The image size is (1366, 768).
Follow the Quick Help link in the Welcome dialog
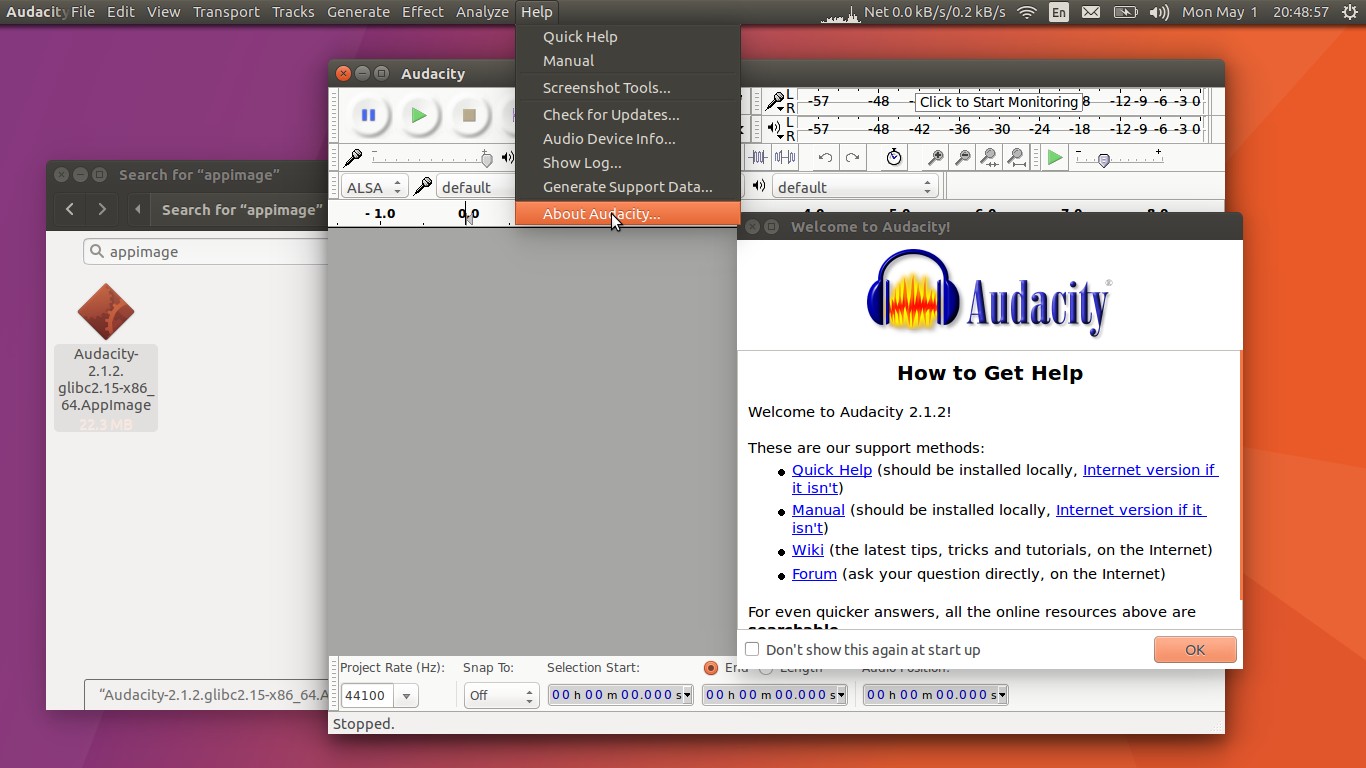(x=832, y=470)
